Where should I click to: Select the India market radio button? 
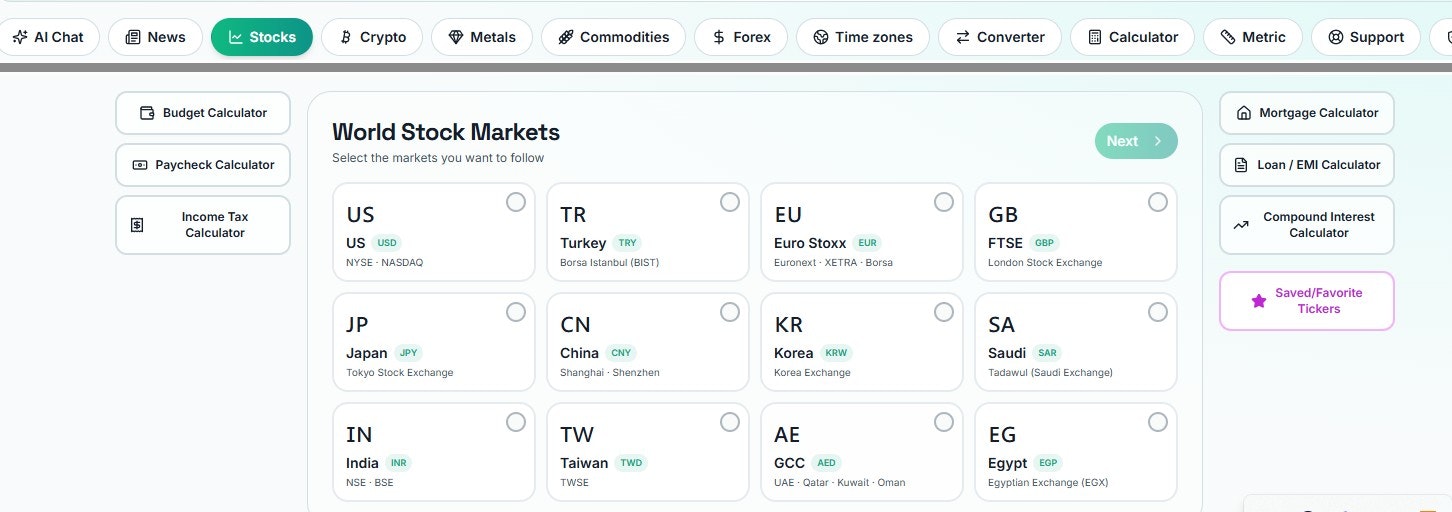(x=516, y=422)
